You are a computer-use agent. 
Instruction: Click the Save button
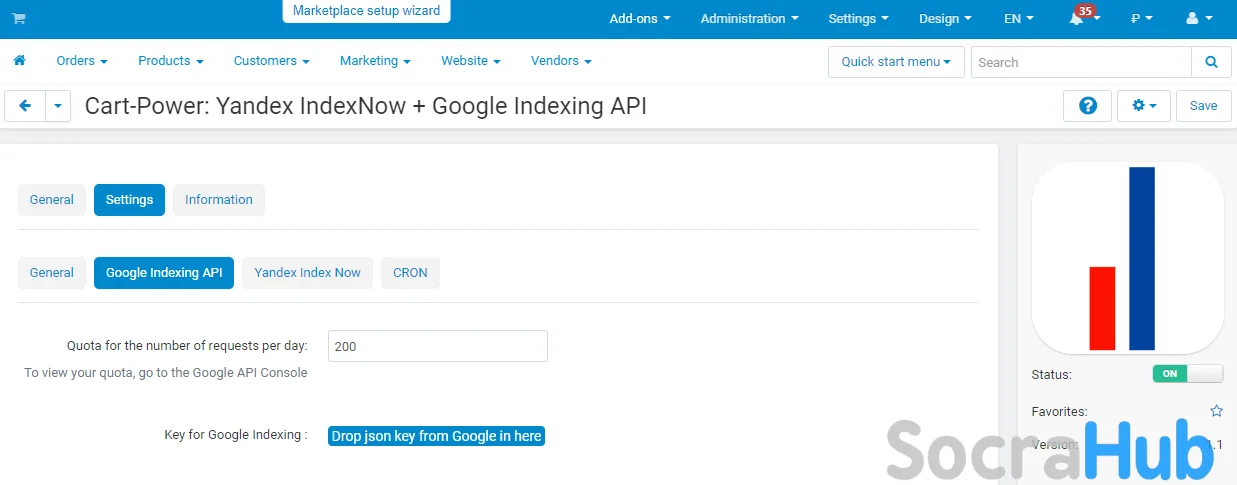tap(1203, 106)
